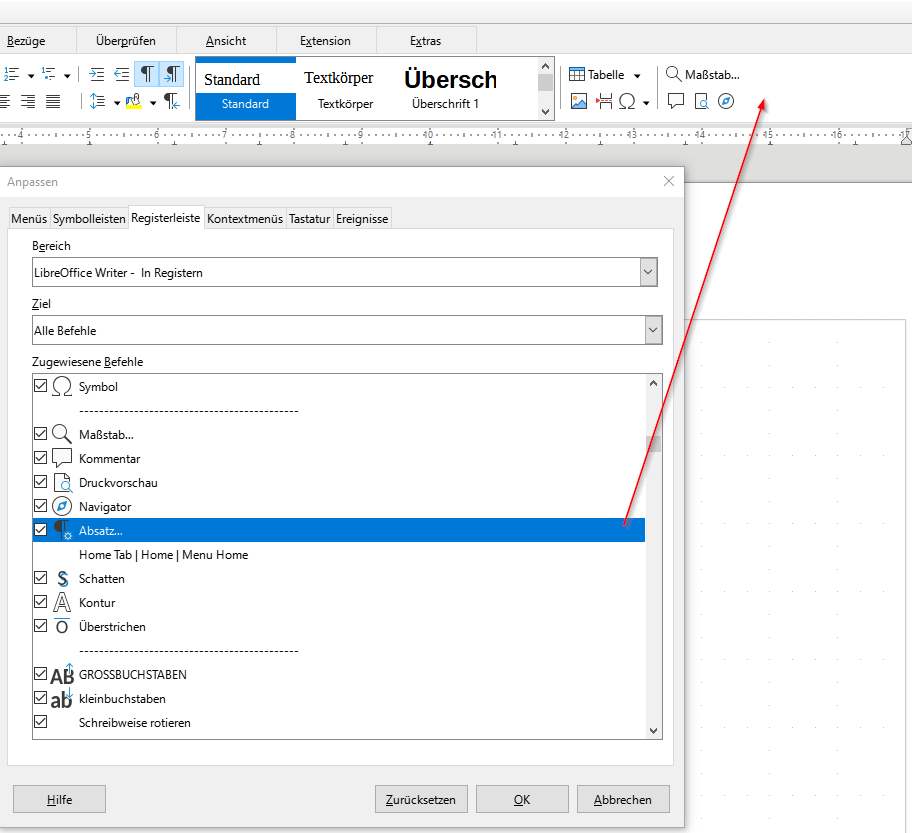Screen dimensions: 912x833
Task: Switch to Menüs tab in Anpassen
Action: [29, 219]
